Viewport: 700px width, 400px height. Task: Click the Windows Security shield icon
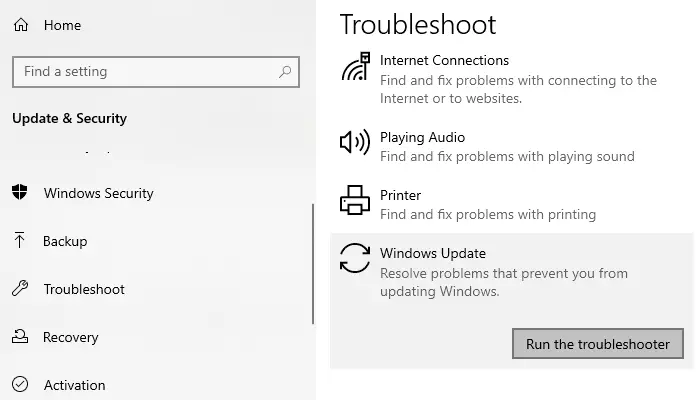[20, 193]
